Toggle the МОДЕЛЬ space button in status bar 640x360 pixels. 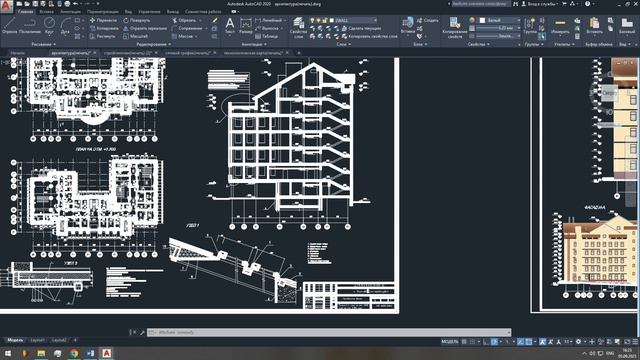click(x=449, y=342)
